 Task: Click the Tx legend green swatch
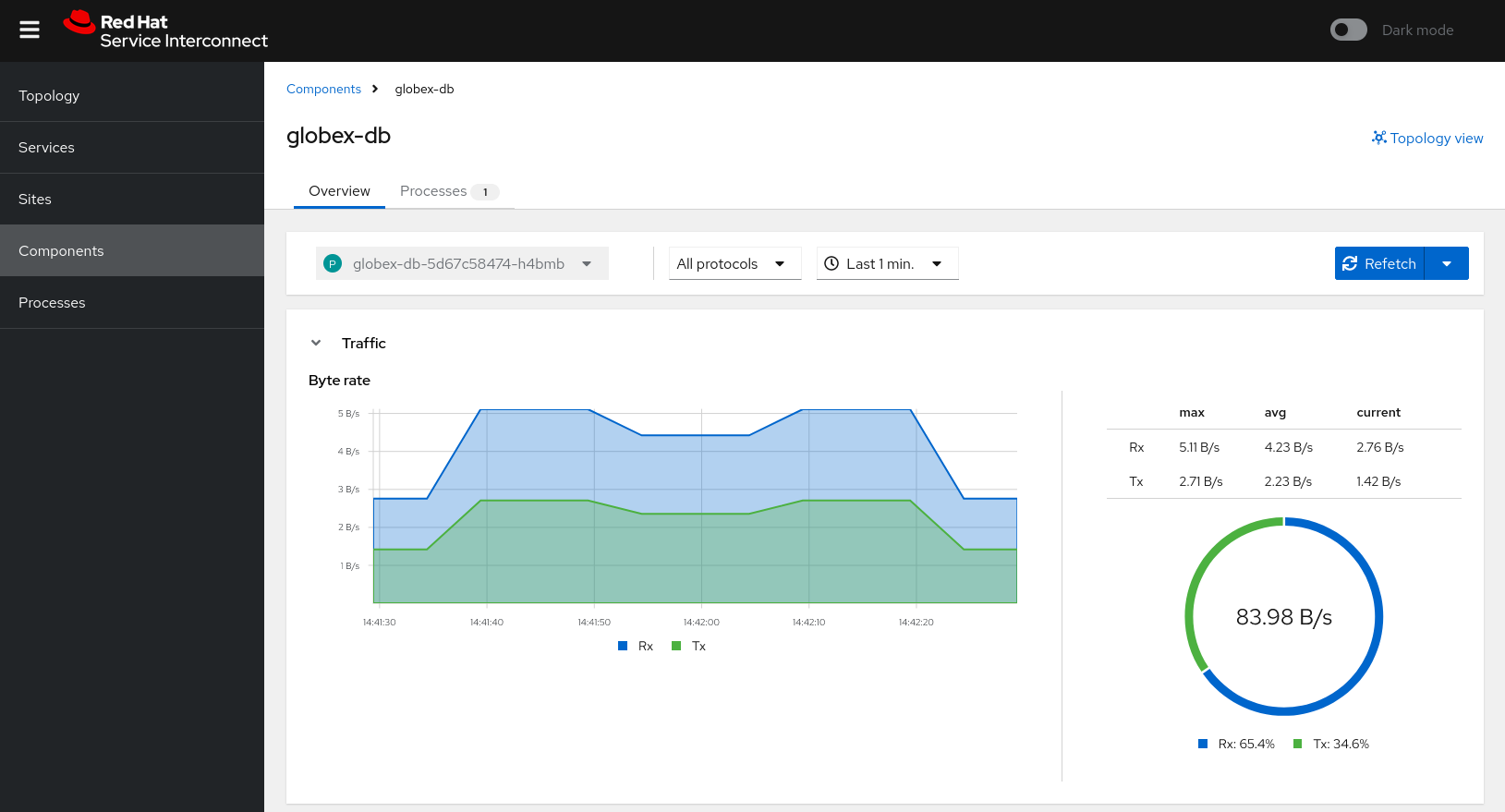(676, 646)
